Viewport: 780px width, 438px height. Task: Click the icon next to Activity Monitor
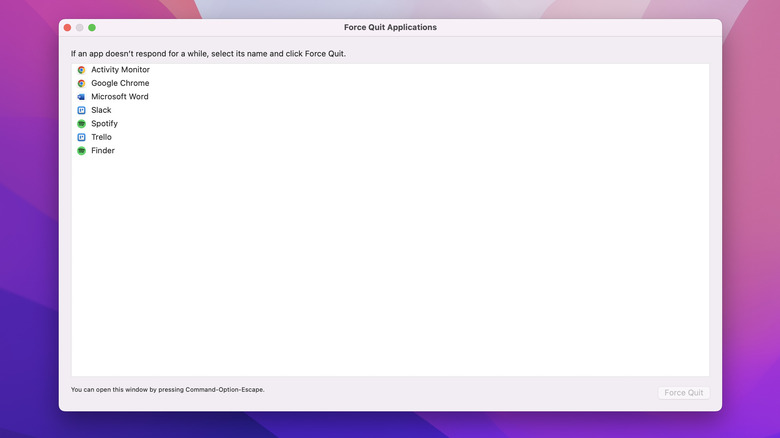coord(81,70)
